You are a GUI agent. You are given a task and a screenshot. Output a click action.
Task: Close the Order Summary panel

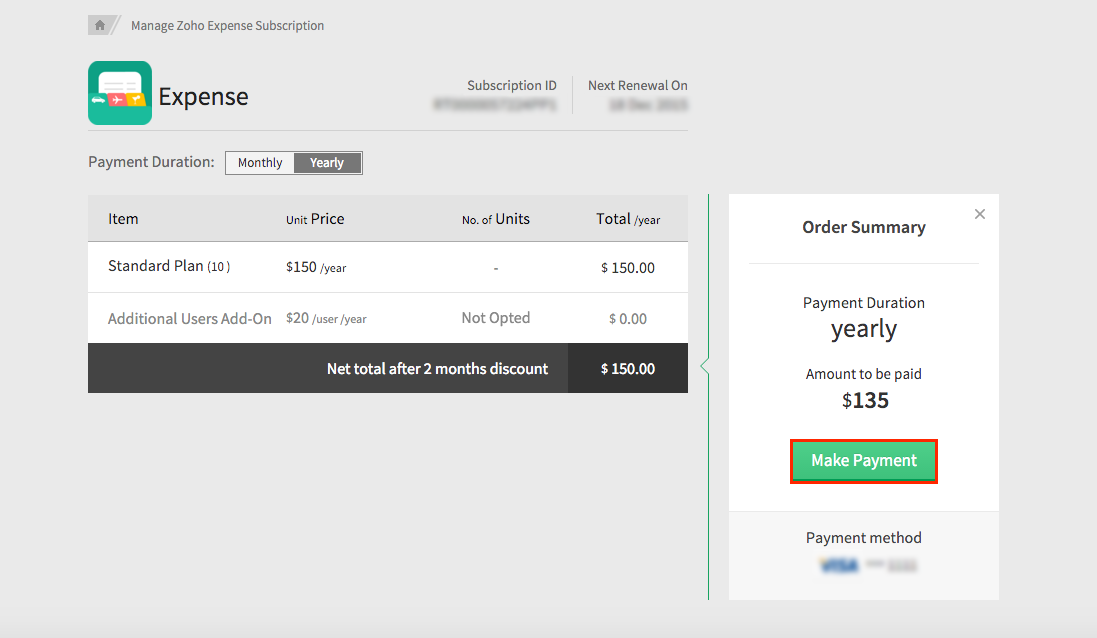(980, 214)
